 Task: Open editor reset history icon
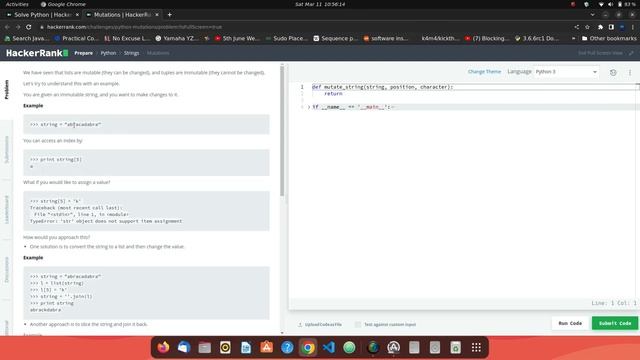(x=613, y=72)
